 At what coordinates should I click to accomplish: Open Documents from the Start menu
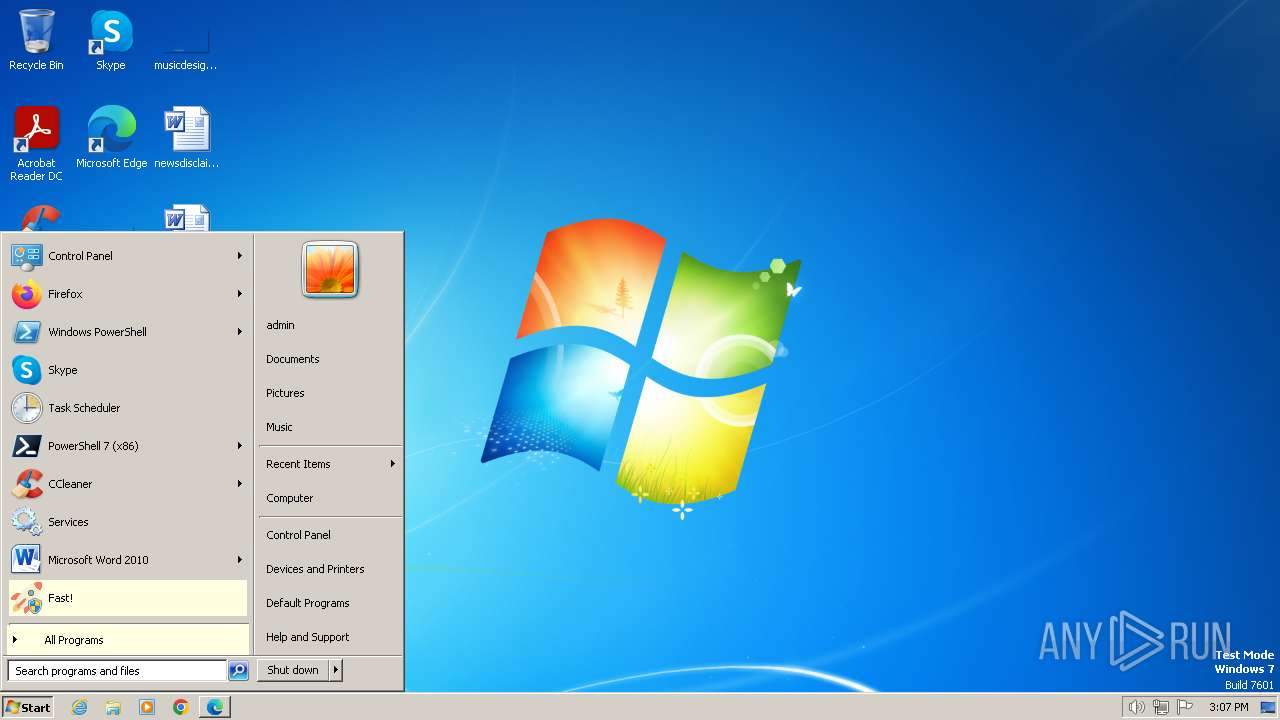[x=330, y=359]
